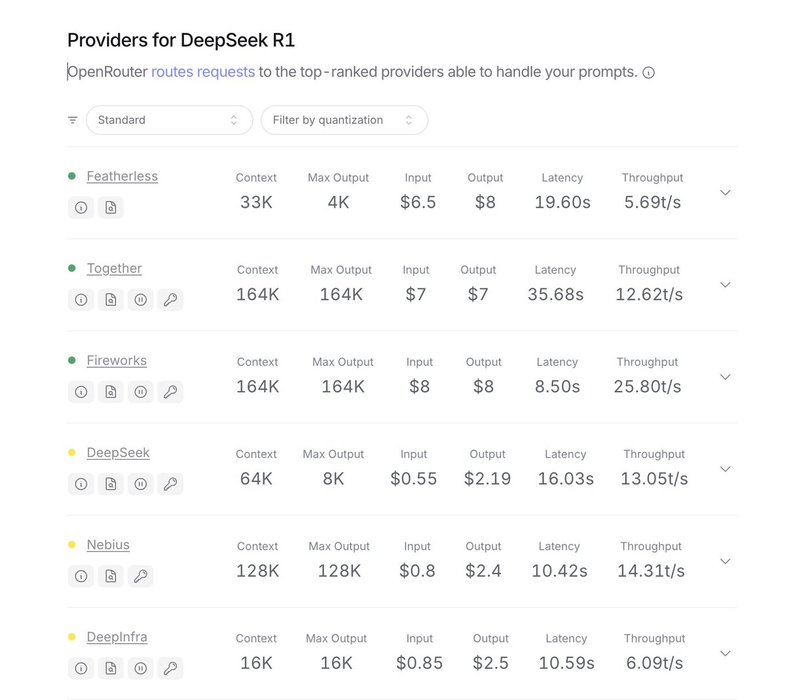Screen dimensions: 786x700
Task: Open the document icon under Featherless
Action: point(111,208)
